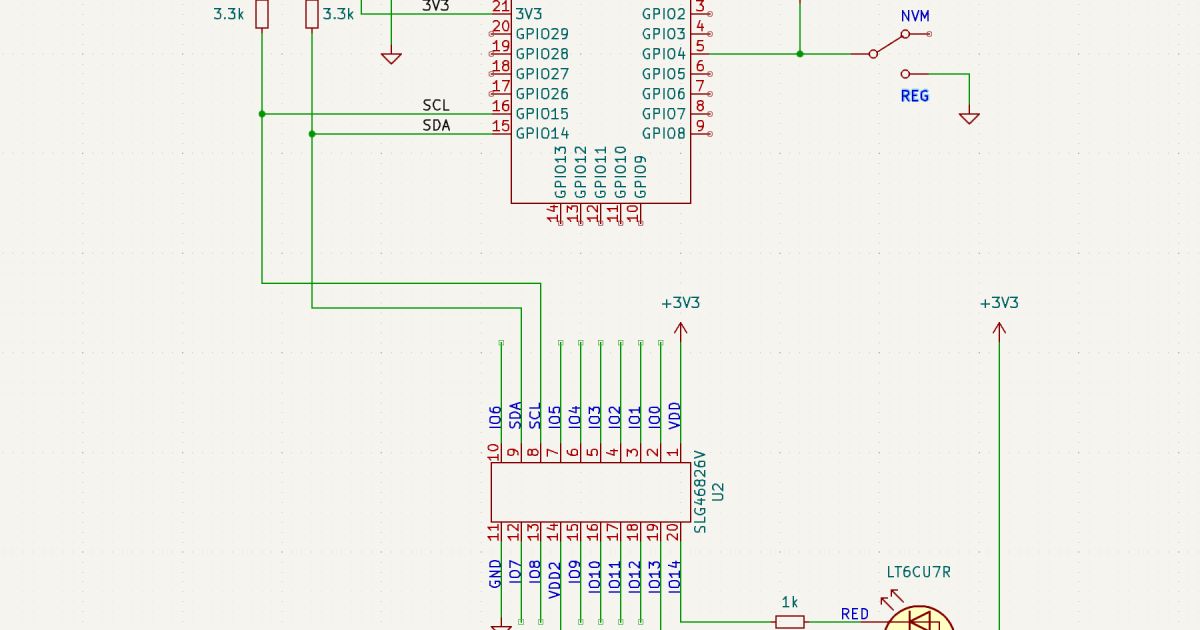Click the GPIO7 pin label

pyautogui.click(x=664, y=114)
